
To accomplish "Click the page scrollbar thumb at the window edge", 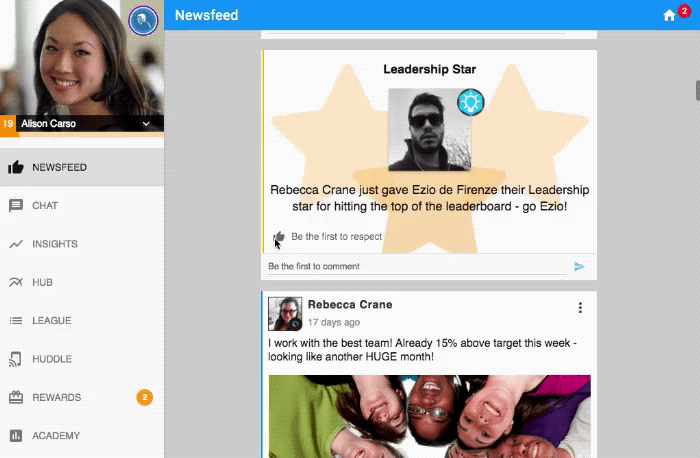I will click(697, 91).
